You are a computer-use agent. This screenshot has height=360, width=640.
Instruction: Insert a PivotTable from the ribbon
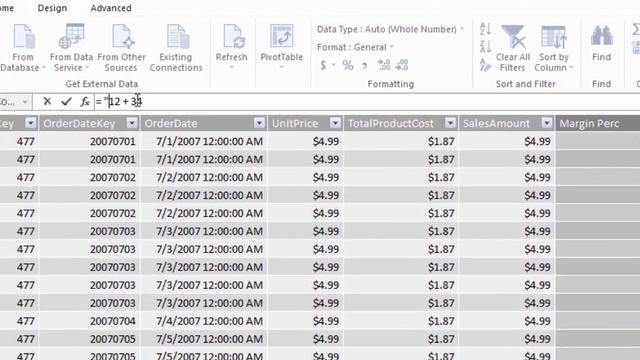coord(282,37)
